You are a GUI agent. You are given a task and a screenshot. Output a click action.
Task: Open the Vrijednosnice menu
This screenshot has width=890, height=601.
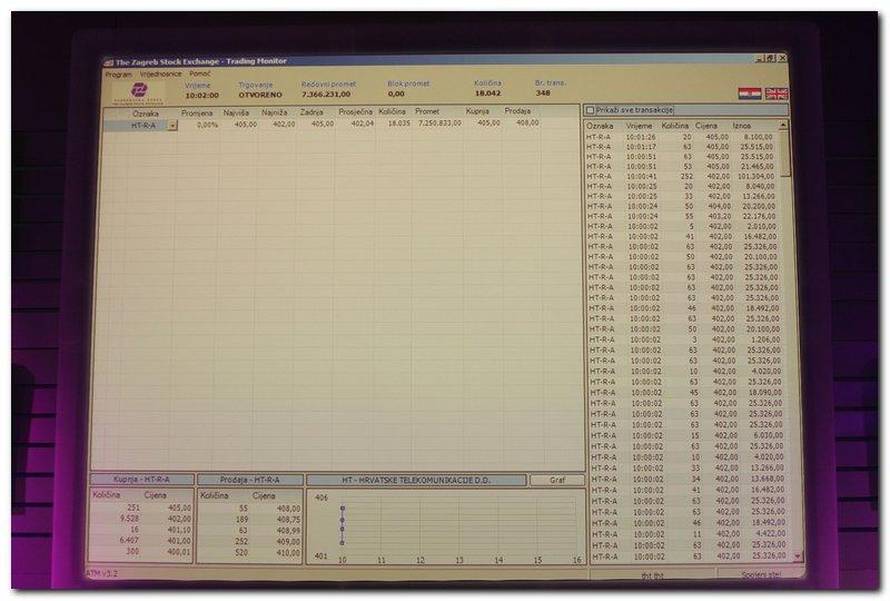(x=159, y=74)
